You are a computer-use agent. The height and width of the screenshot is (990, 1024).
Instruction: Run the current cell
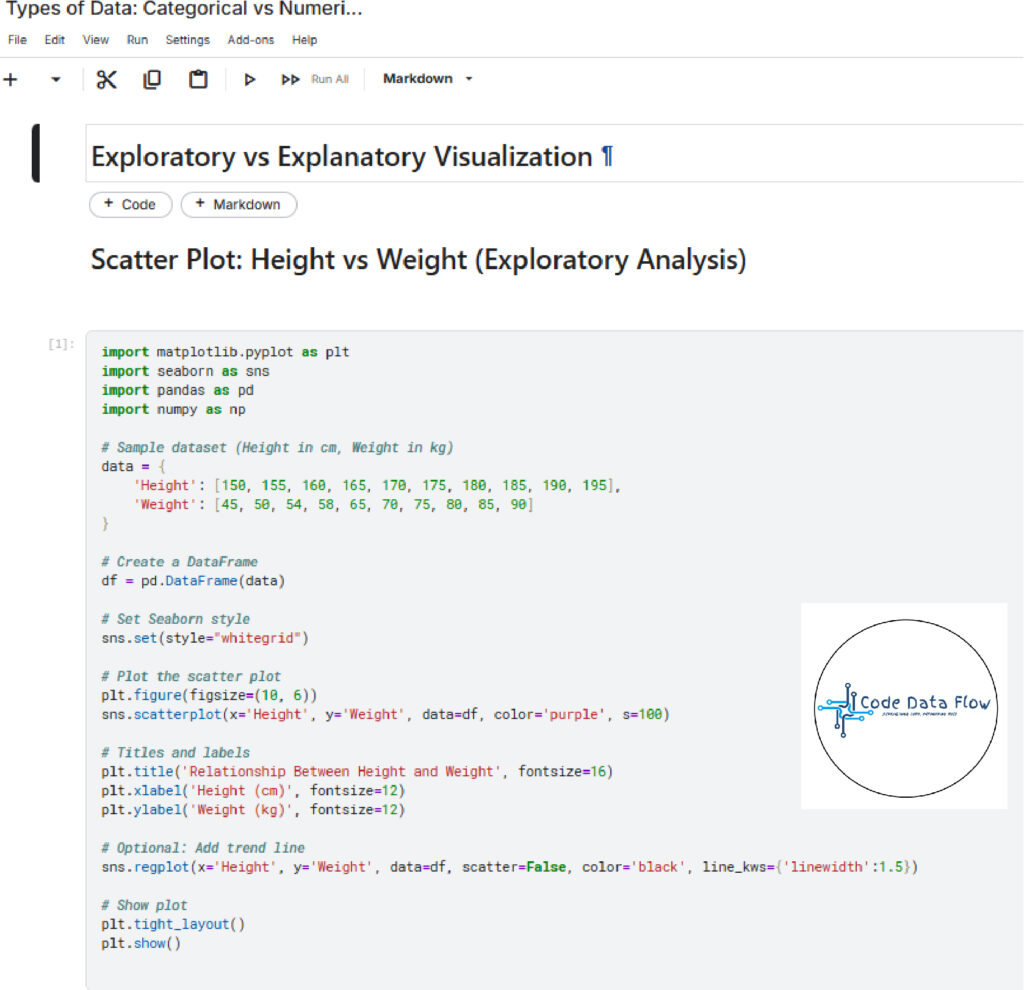(249, 80)
